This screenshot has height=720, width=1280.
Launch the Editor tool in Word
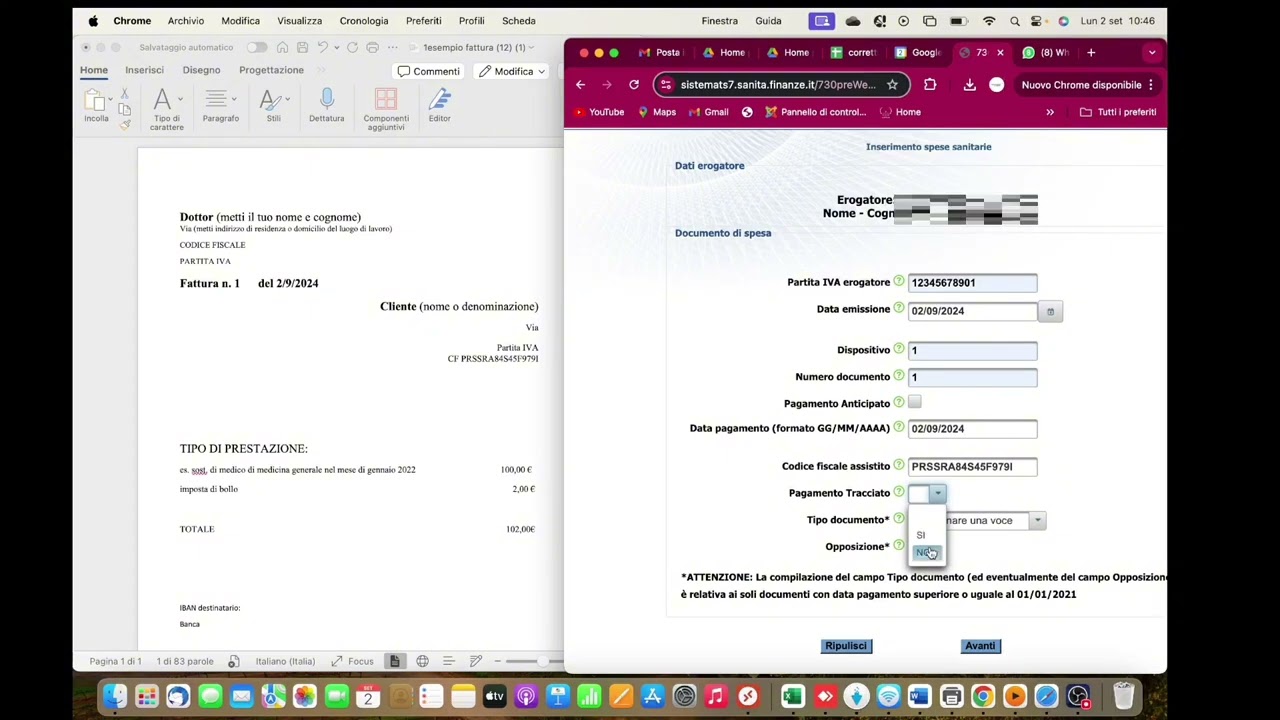coord(439,105)
